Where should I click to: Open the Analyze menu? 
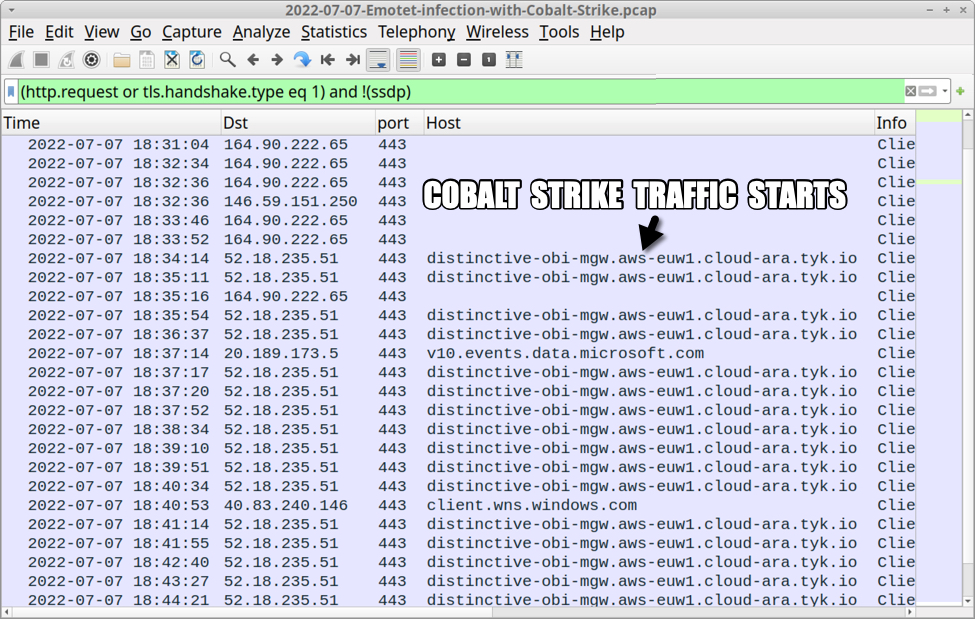[261, 32]
